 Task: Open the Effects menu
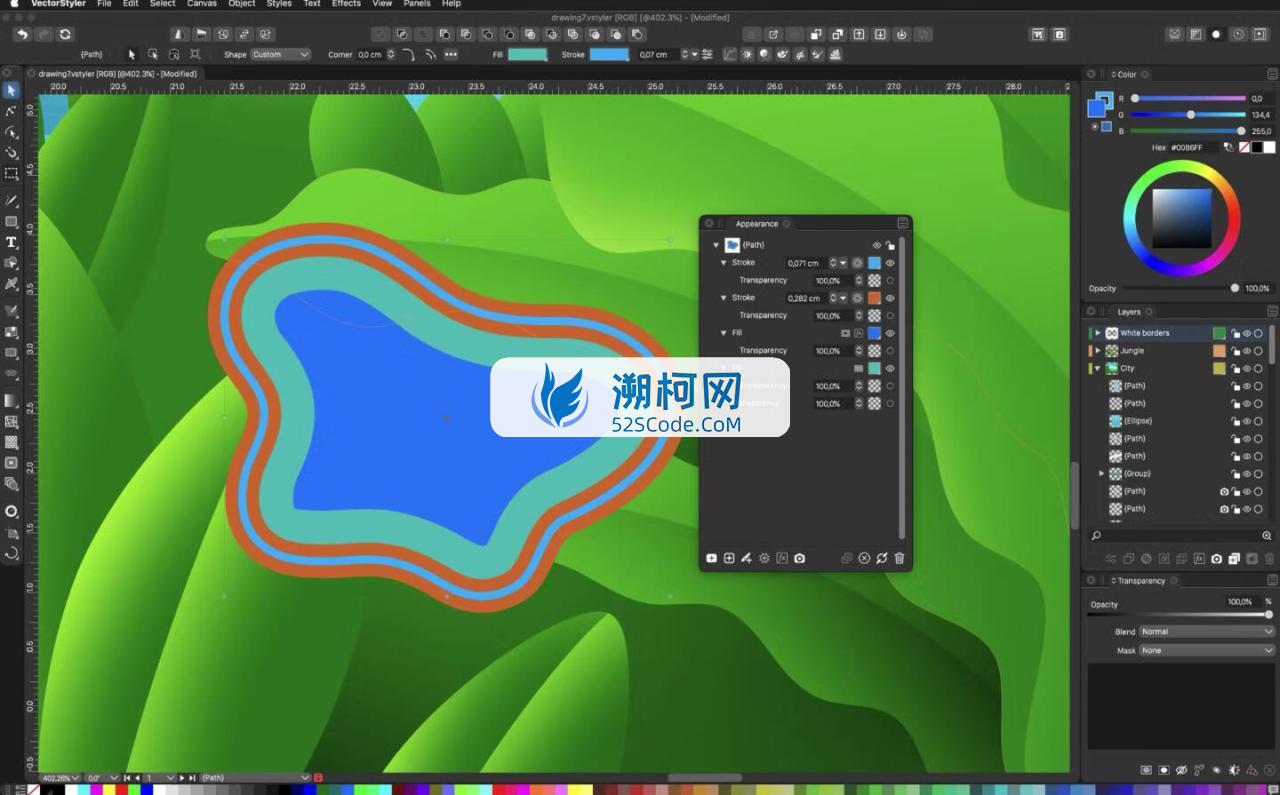click(346, 4)
